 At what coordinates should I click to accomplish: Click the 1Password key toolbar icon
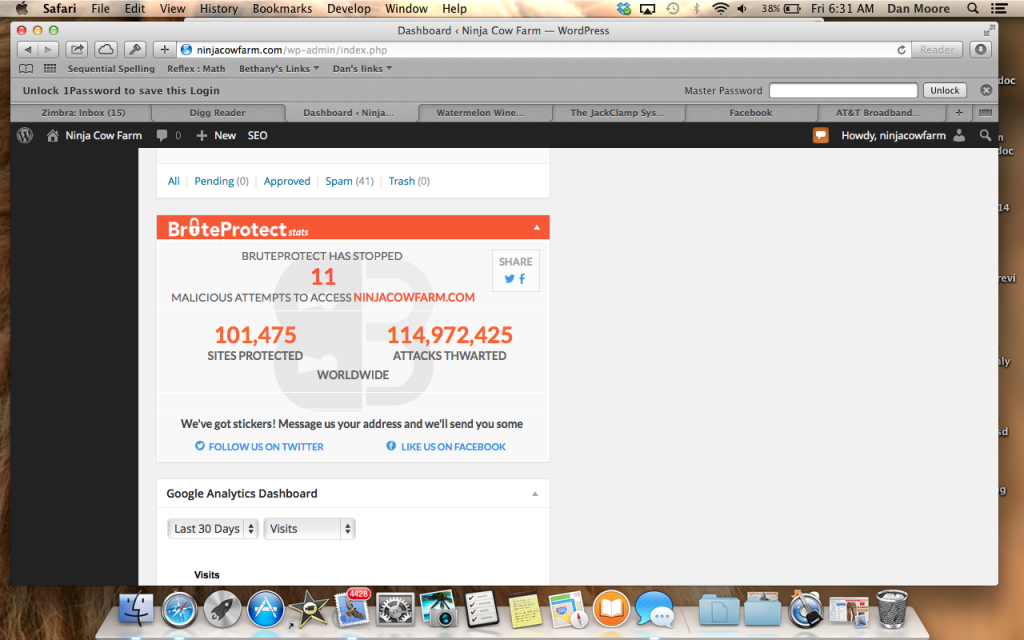(135, 50)
